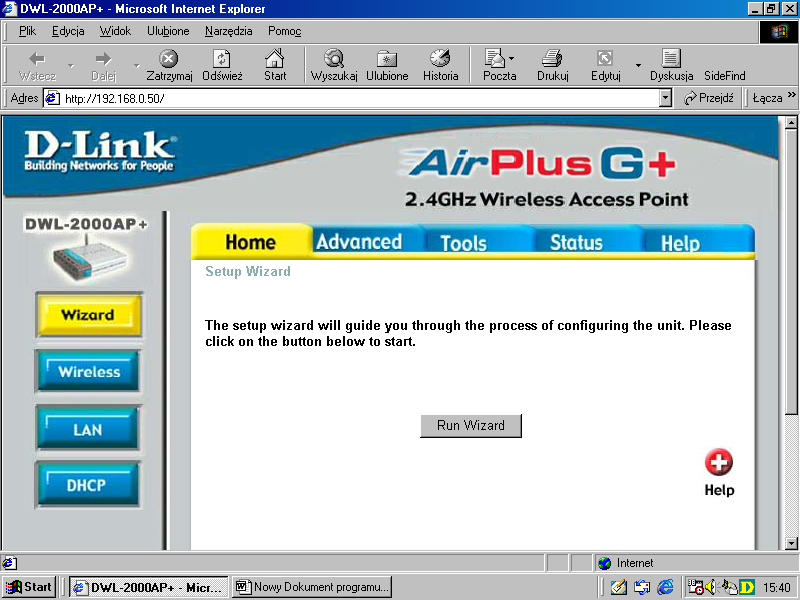Screen dimensions: 800x600
Task: Click the Dalej forward arrow icon
Action: 104,59
